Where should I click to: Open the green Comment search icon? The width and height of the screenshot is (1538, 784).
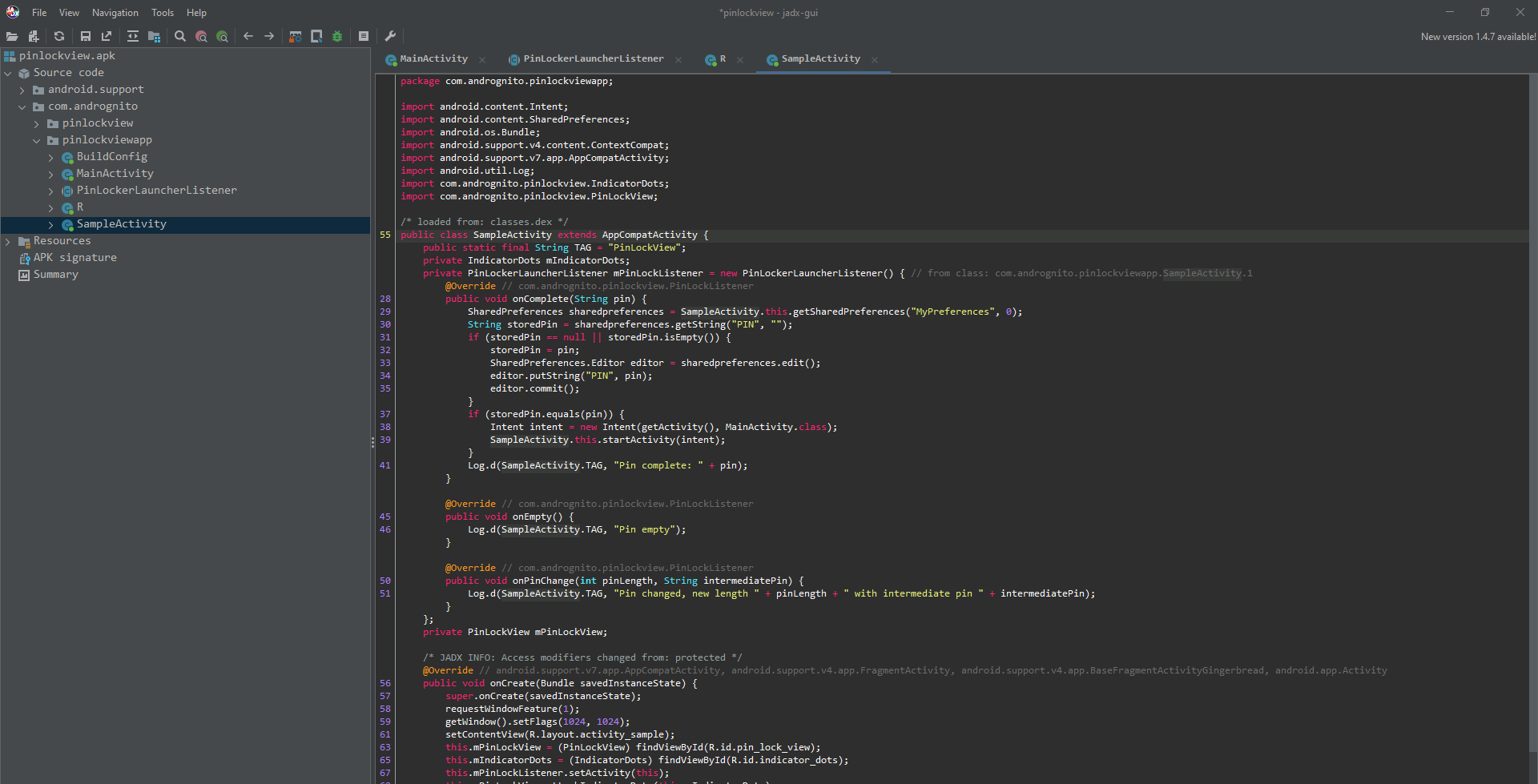[222, 36]
